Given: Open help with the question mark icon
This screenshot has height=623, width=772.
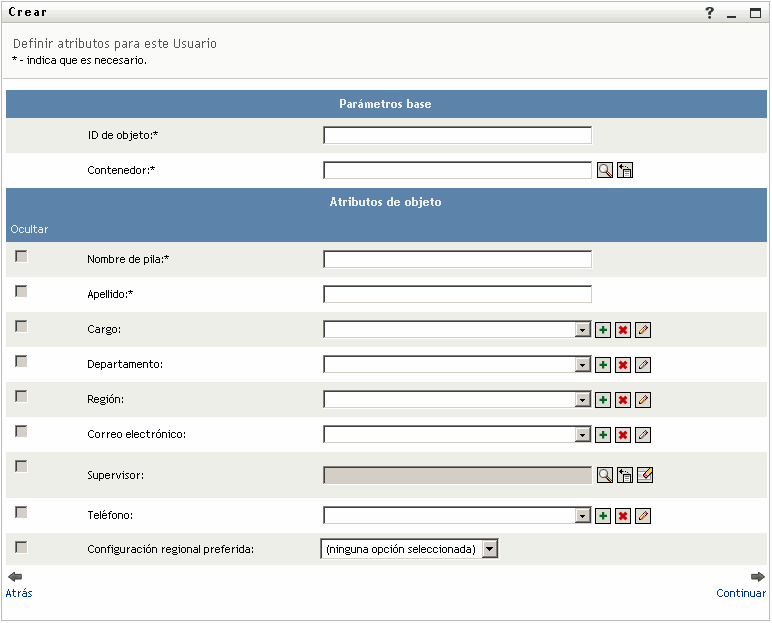Looking at the screenshot, I should [x=710, y=13].
